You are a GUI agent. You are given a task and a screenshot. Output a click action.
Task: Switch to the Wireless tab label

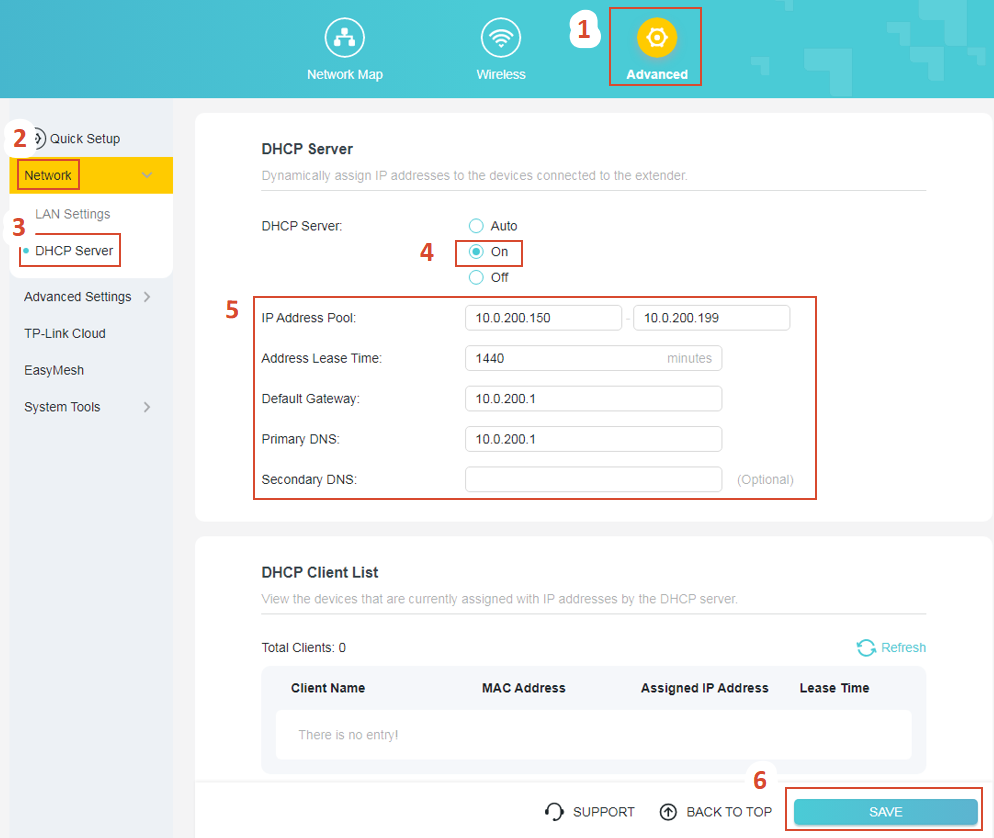click(501, 74)
